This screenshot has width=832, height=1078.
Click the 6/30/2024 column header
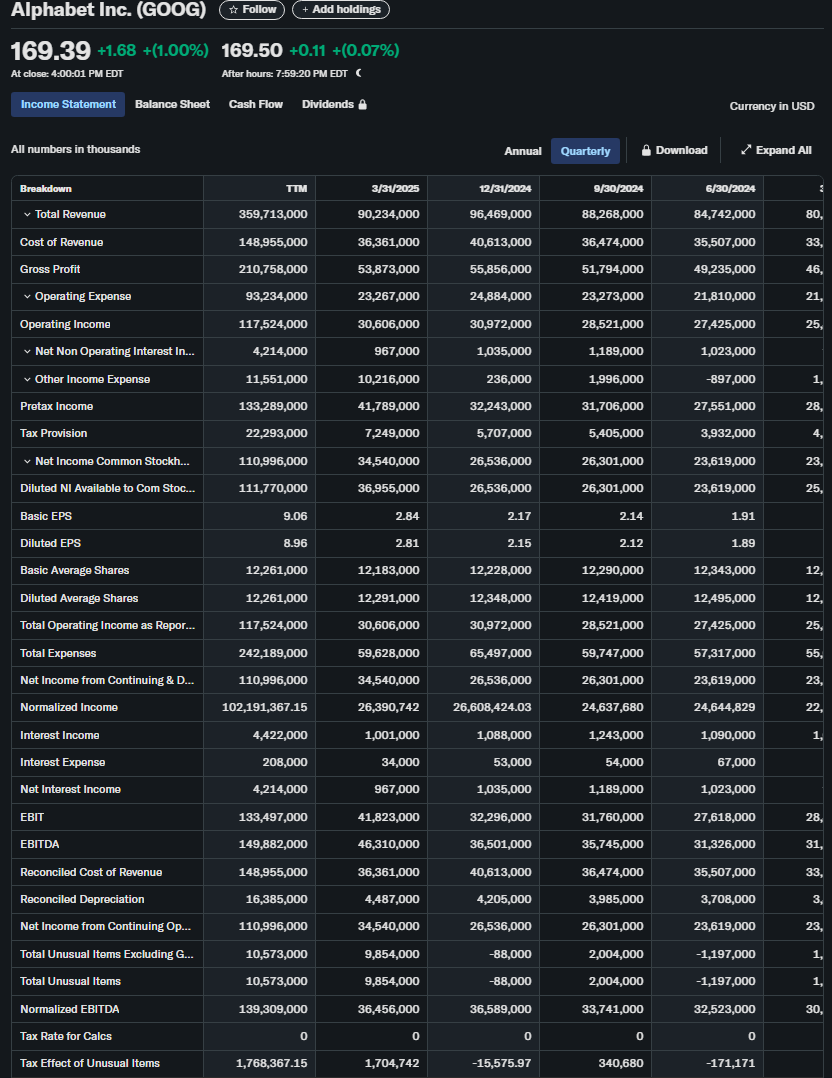pyautogui.click(x=730, y=188)
